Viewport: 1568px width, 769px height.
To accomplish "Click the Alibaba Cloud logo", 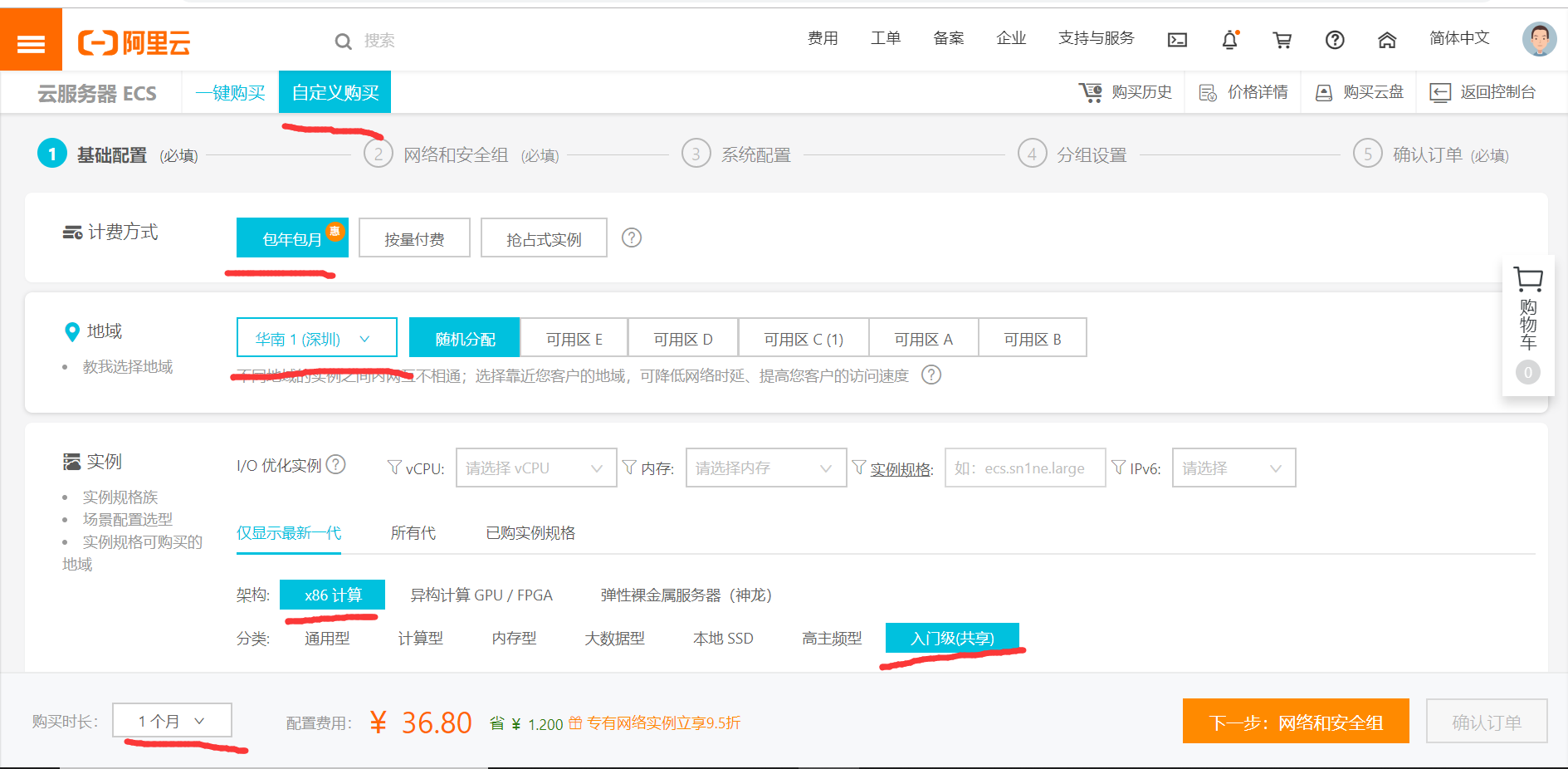I will [x=134, y=42].
